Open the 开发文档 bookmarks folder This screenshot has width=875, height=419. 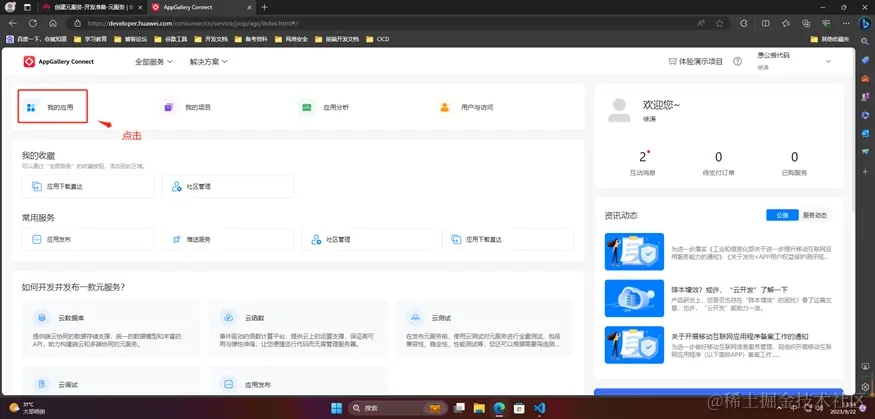point(211,39)
